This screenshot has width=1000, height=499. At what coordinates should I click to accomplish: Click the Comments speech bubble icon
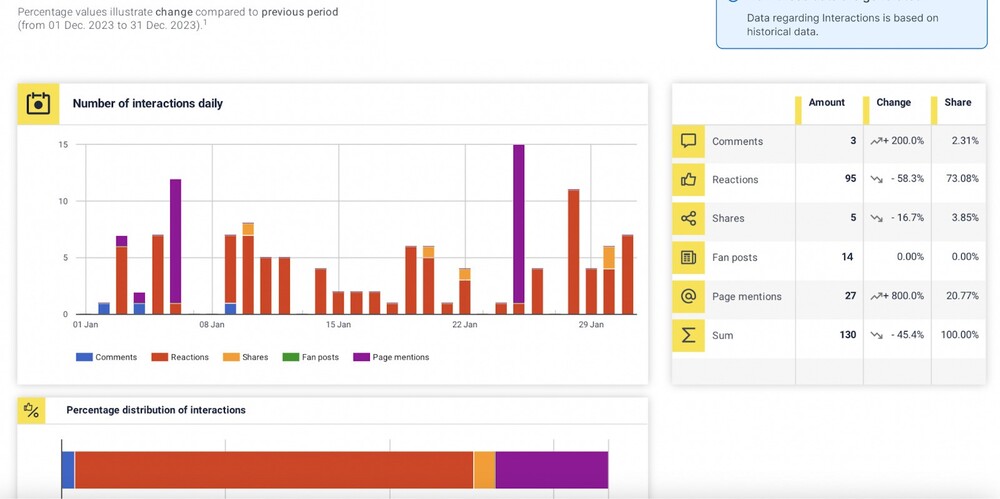tap(688, 141)
